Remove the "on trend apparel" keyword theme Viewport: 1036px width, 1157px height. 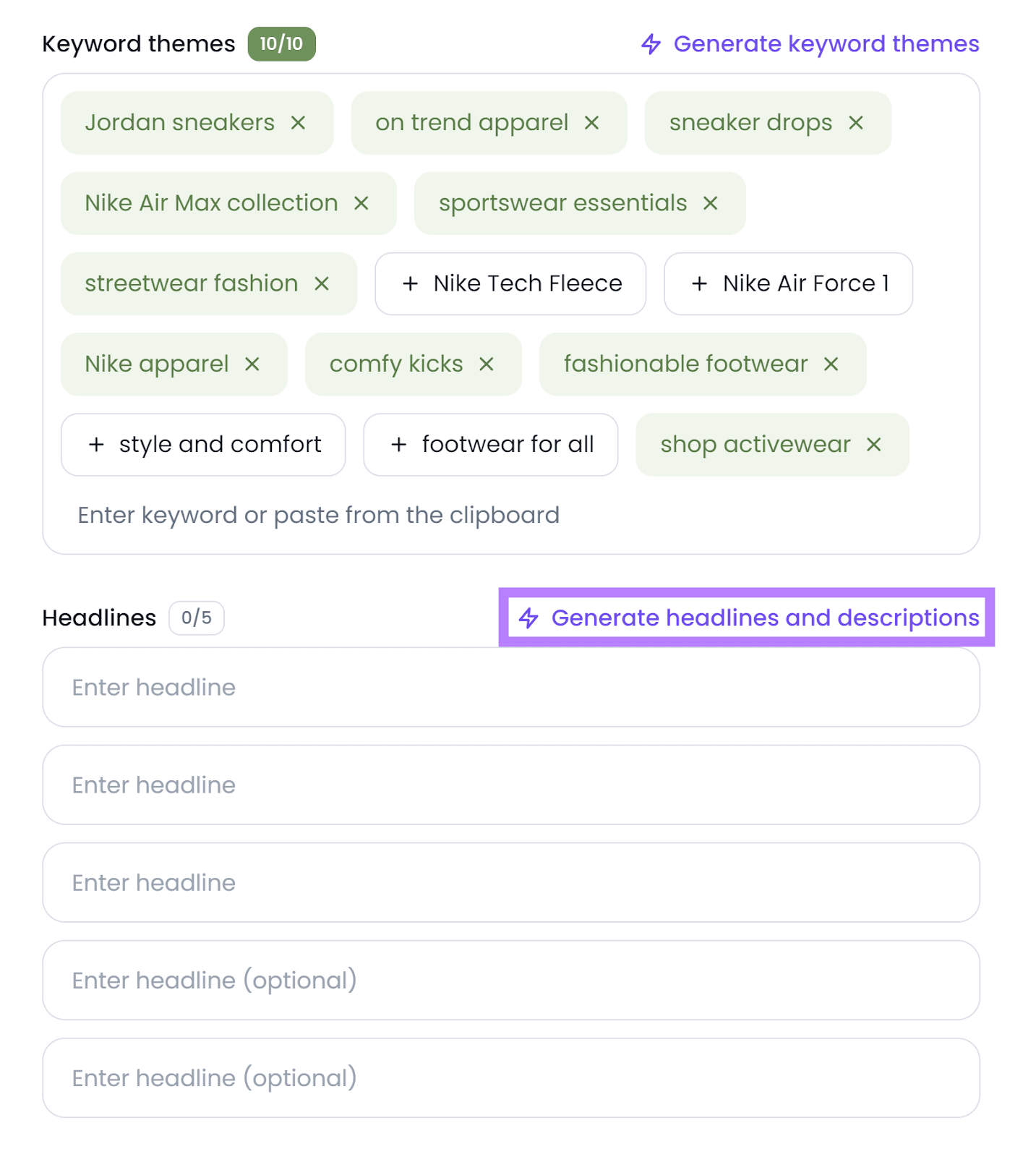(x=591, y=122)
